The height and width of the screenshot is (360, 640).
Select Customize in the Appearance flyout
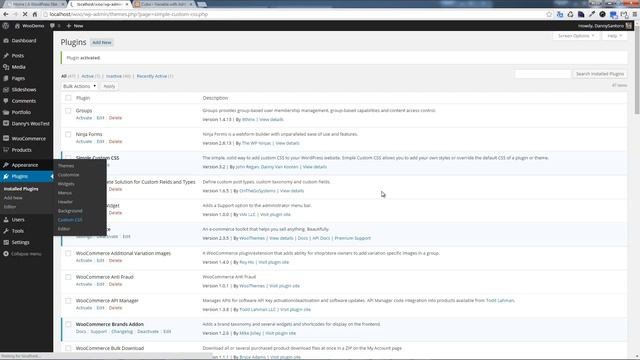click(69, 175)
